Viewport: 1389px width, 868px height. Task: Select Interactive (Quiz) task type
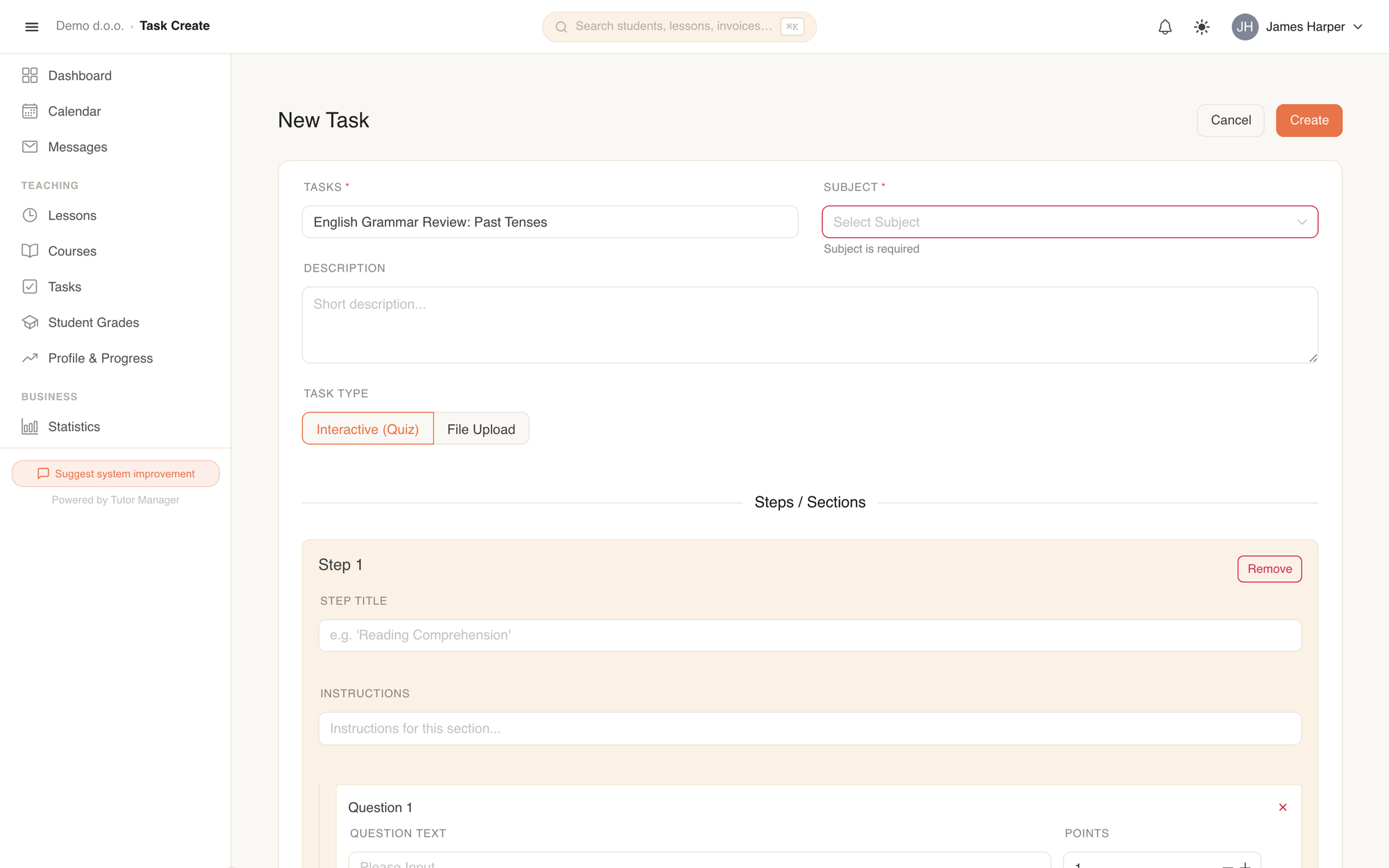pos(367,429)
